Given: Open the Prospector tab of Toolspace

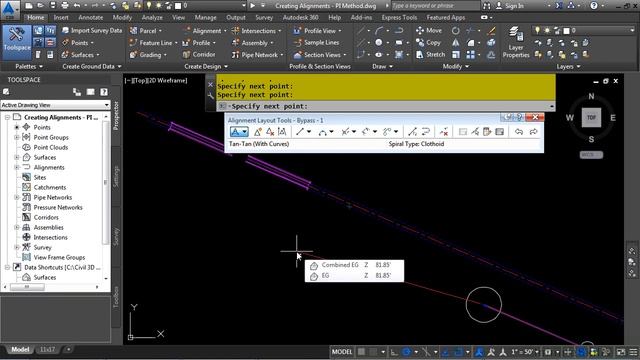Looking at the screenshot, I should pos(116,116).
